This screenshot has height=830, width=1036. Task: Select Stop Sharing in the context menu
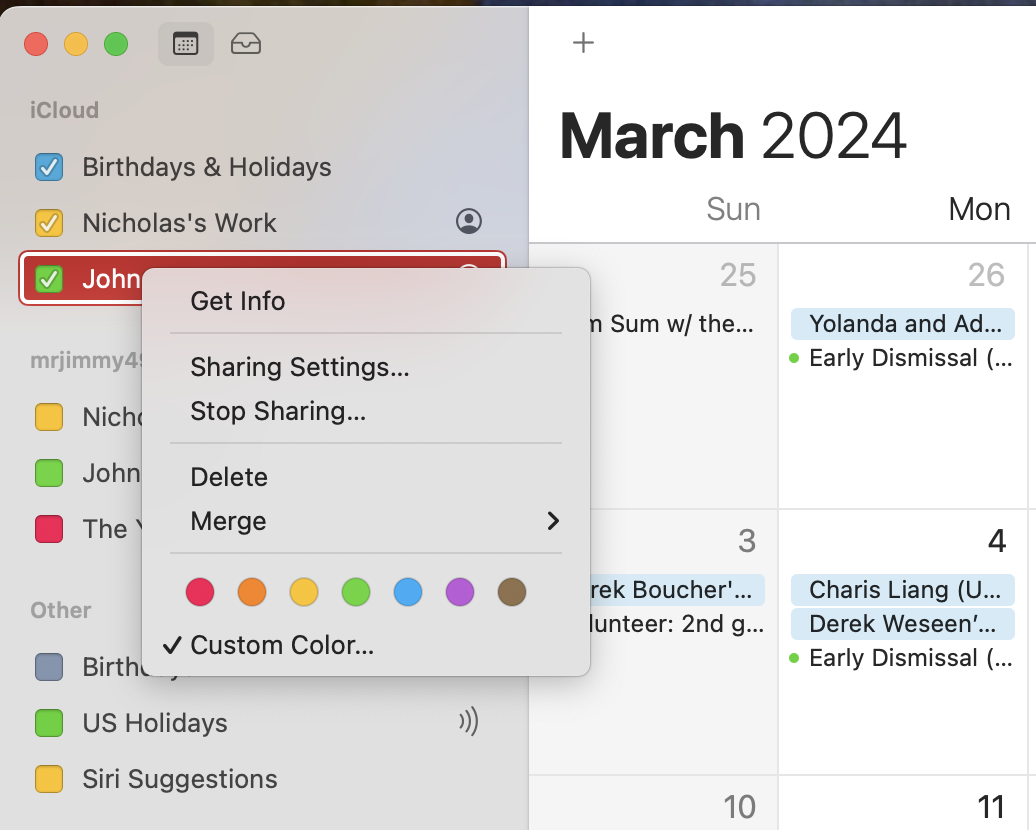[278, 411]
